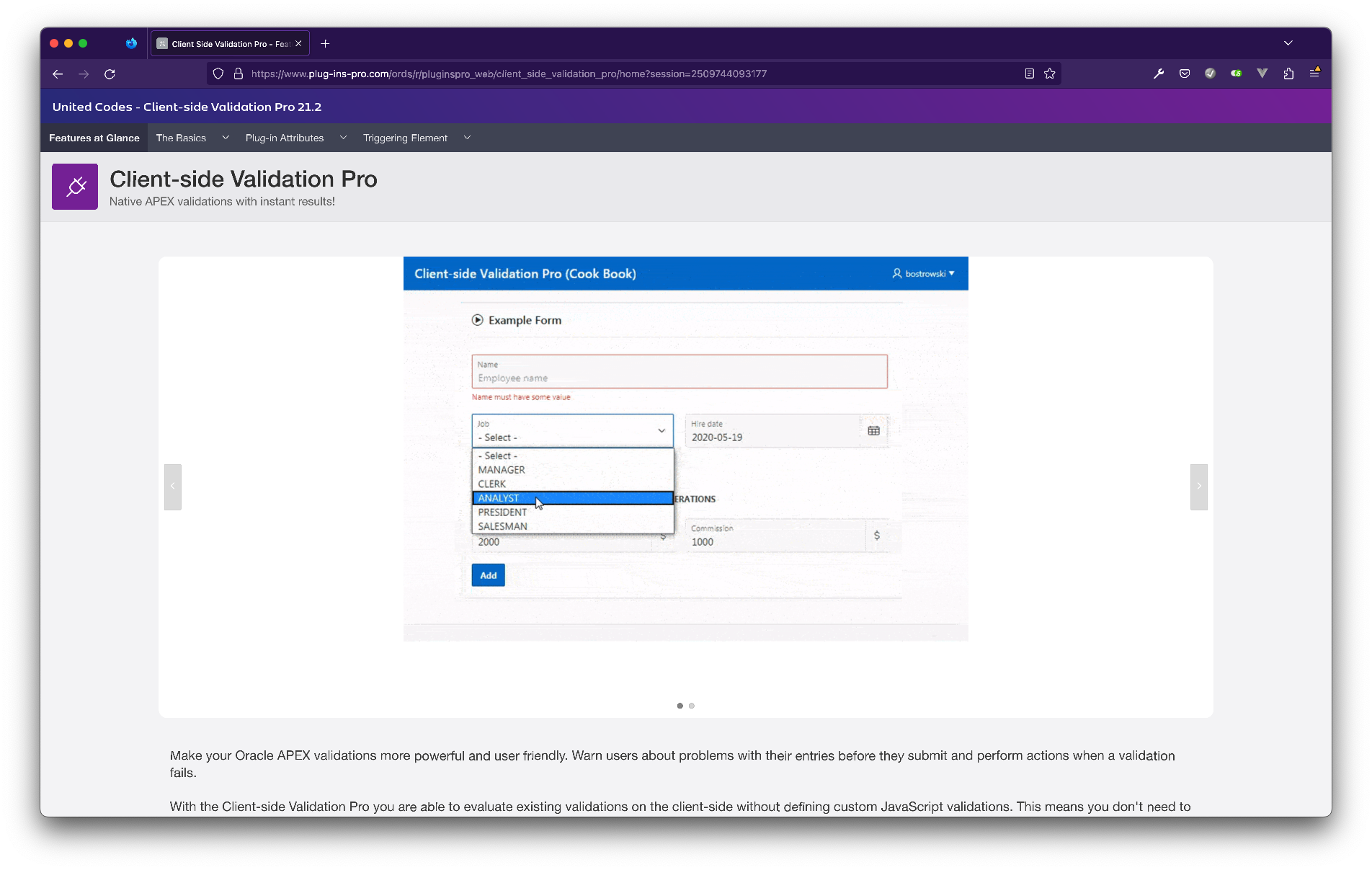Open tracking protection shield icon

click(218, 74)
